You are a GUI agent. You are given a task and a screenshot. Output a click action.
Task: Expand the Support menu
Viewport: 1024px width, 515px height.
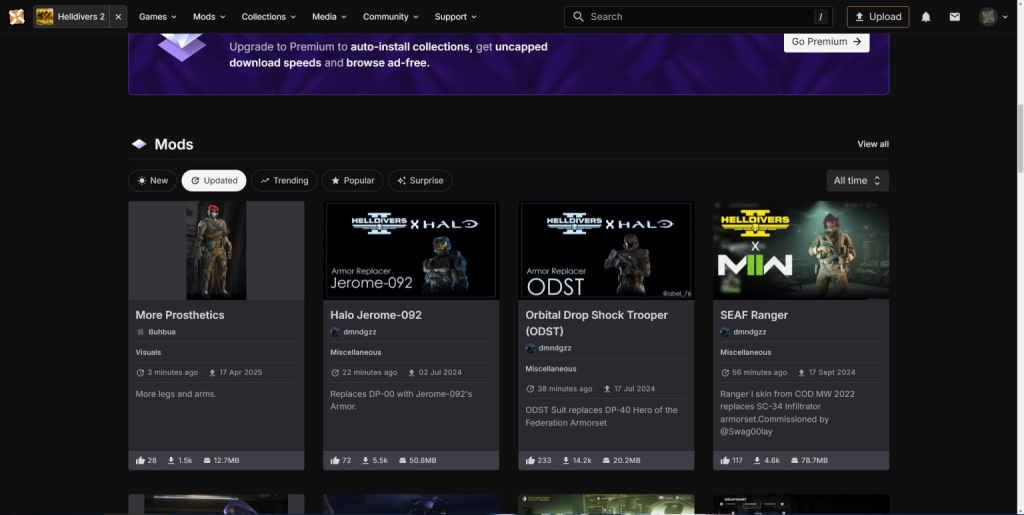coord(456,17)
